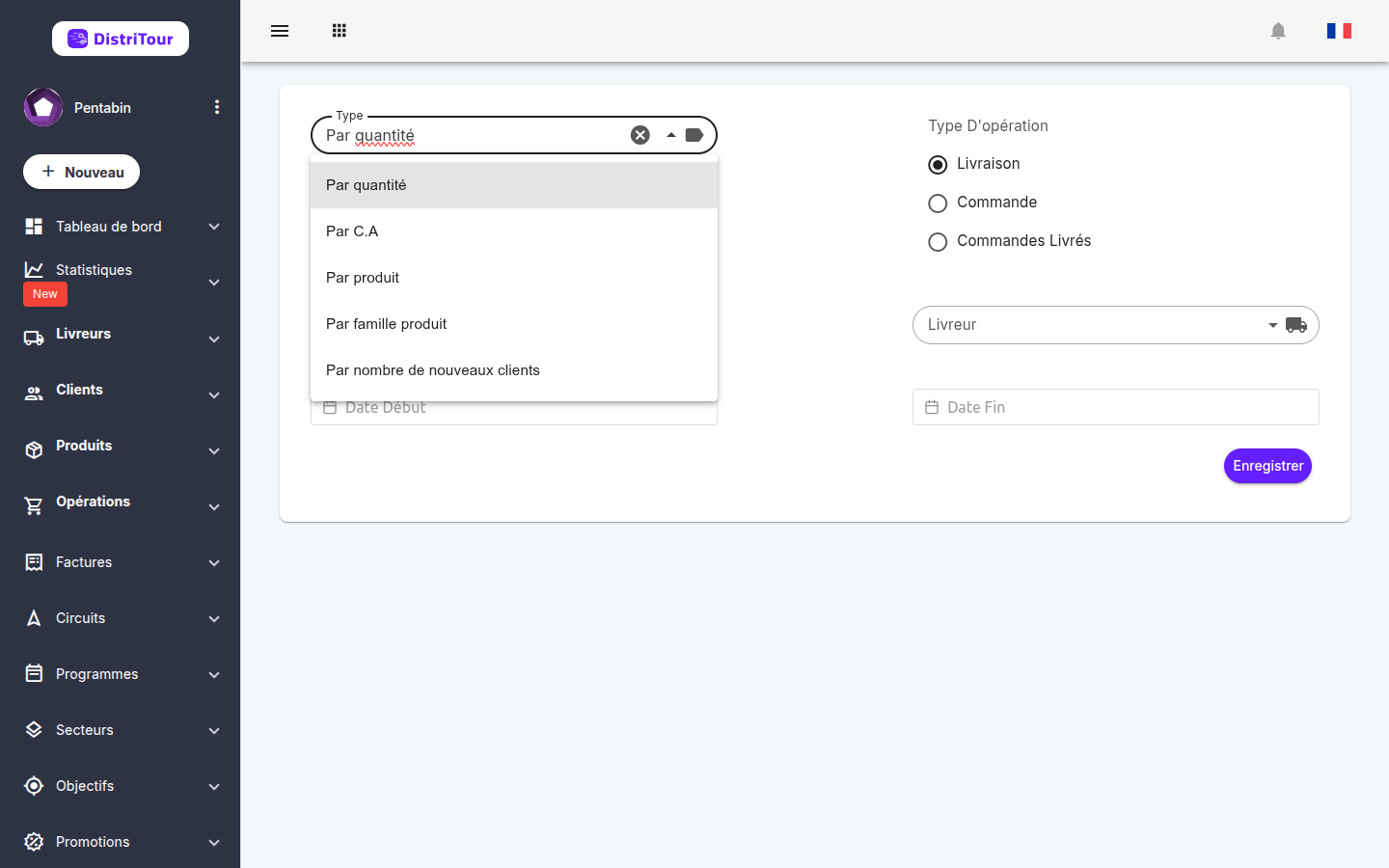1389x868 pixels.
Task: Click the Programmes calendar icon
Action: coord(34,673)
